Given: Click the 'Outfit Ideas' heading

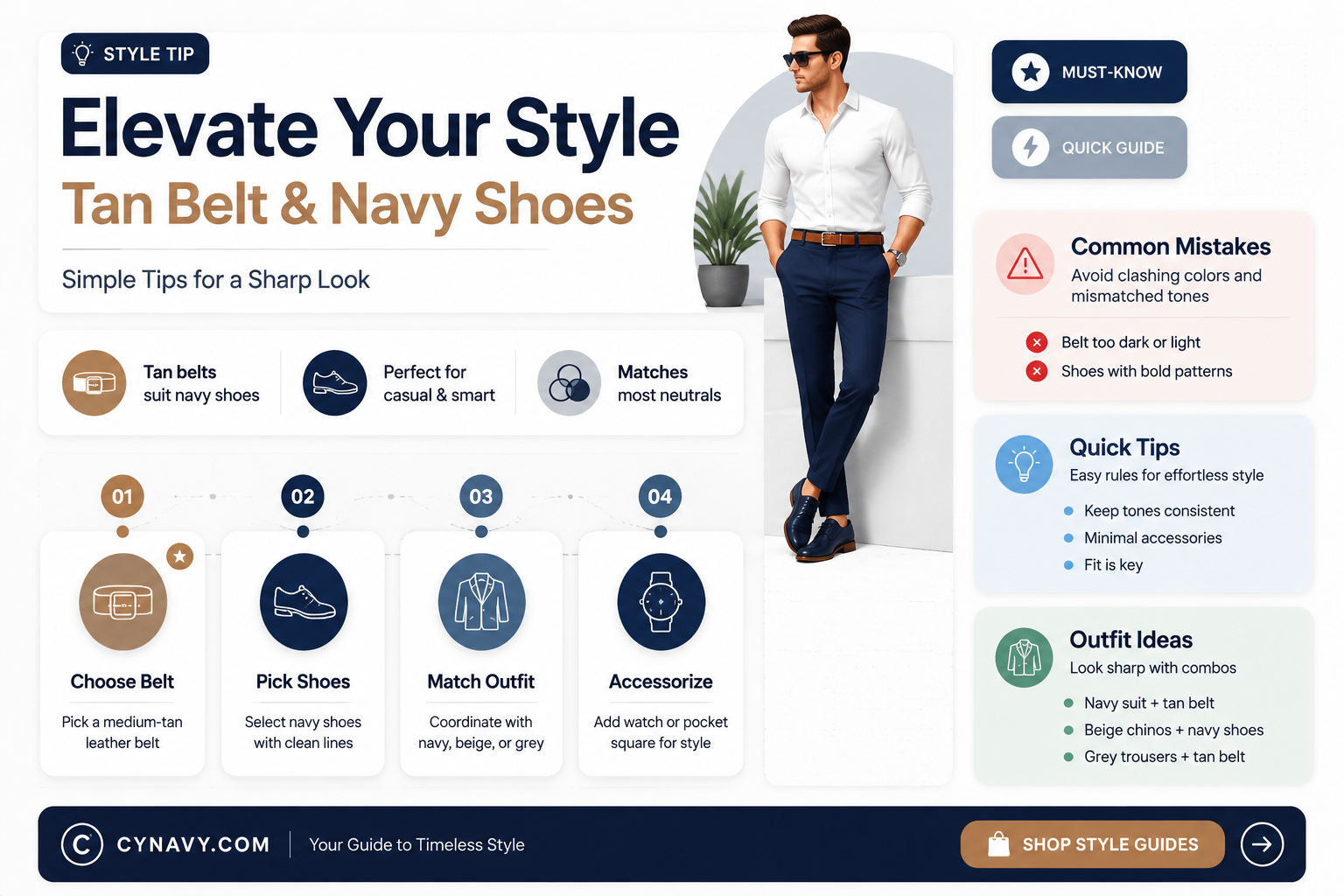Looking at the screenshot, I should pyautogui.click(x=1130, y=640).
